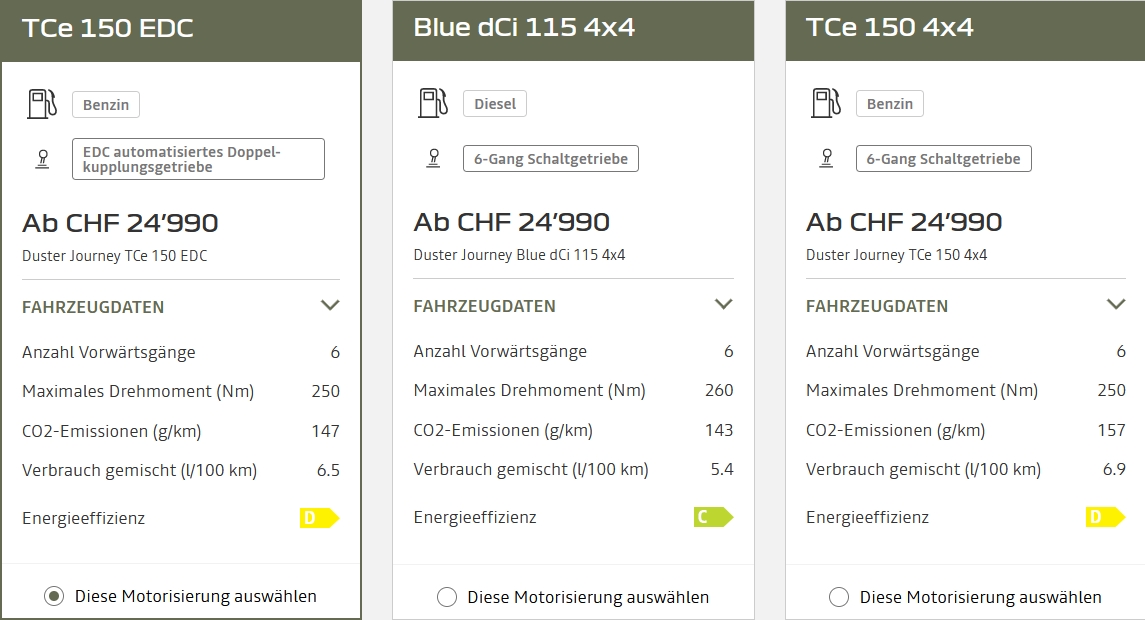Click the Blue dCi 115 4x4 card header
This screenshot has width=1145, height=620.
click(x=573, y=28)
